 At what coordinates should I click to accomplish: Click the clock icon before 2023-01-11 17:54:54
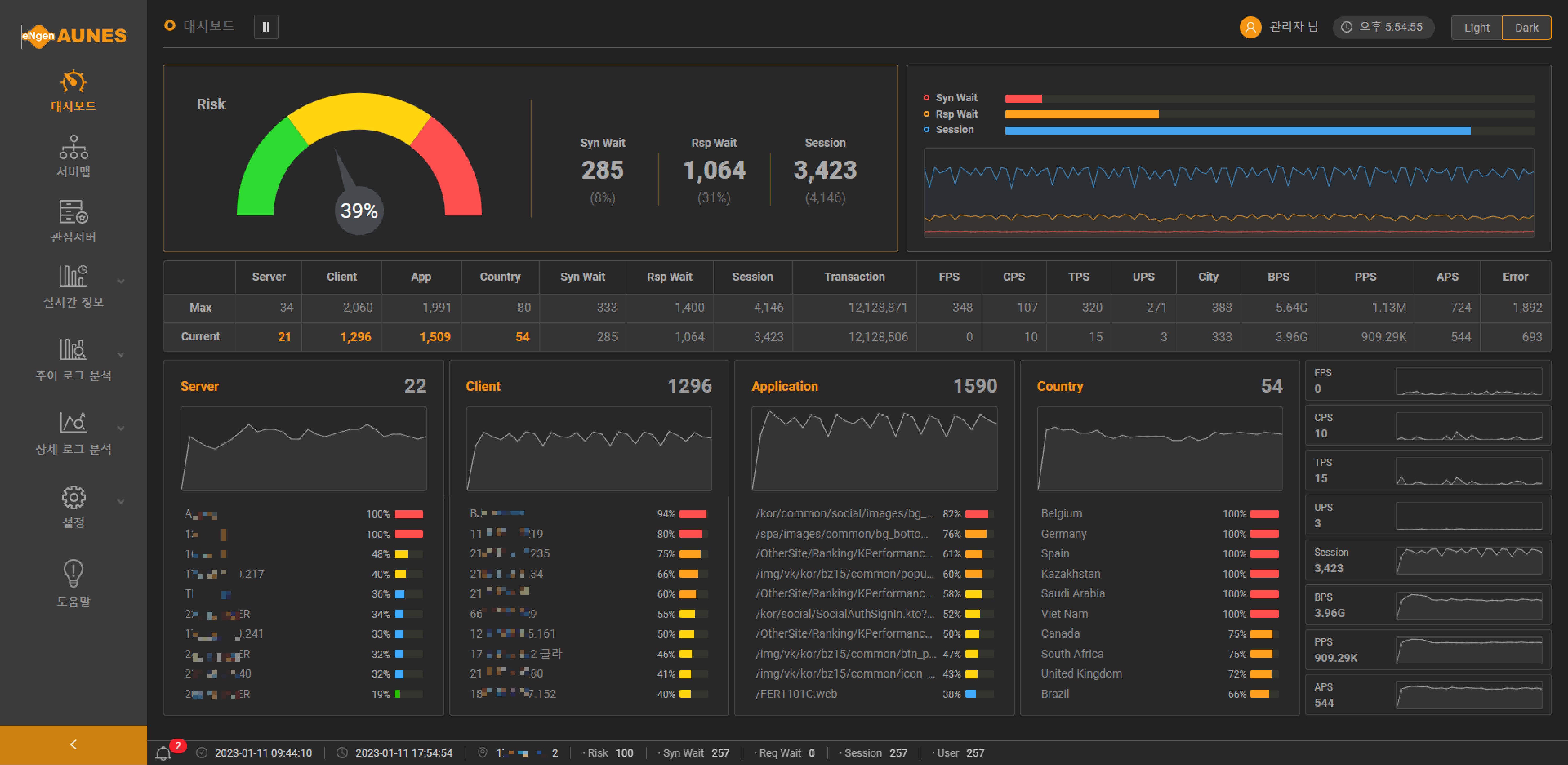pyautogui.click(x=342, y=753)
